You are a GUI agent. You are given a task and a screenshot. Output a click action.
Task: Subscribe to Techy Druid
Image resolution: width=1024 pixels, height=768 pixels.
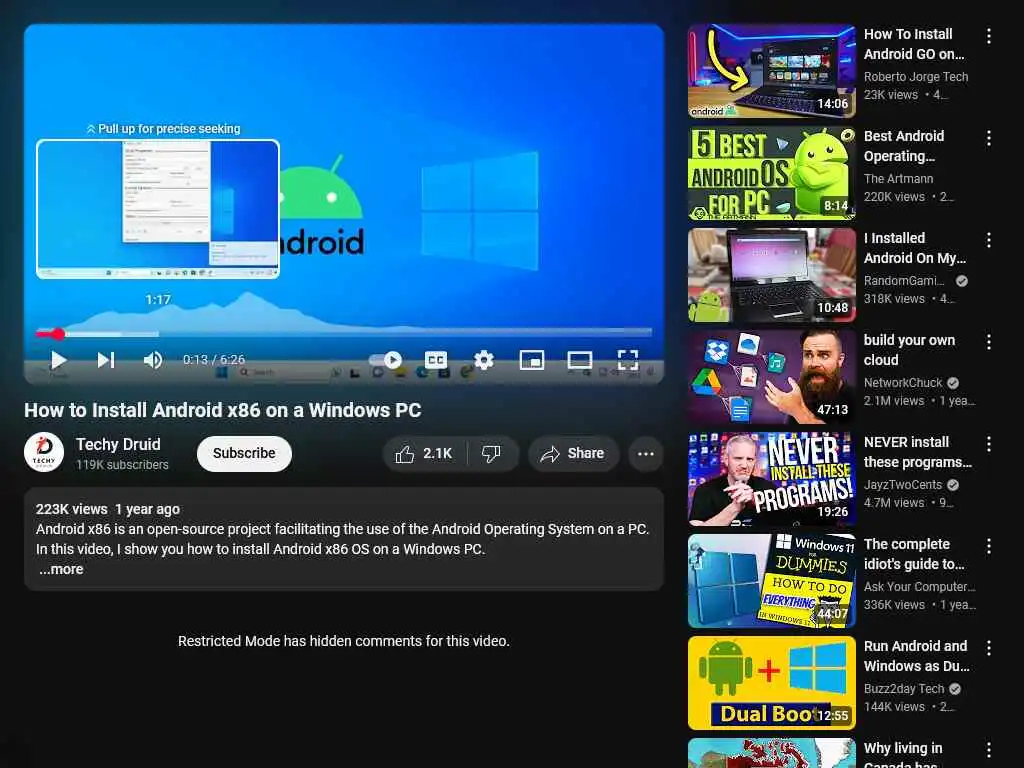[x=244, y=453]
